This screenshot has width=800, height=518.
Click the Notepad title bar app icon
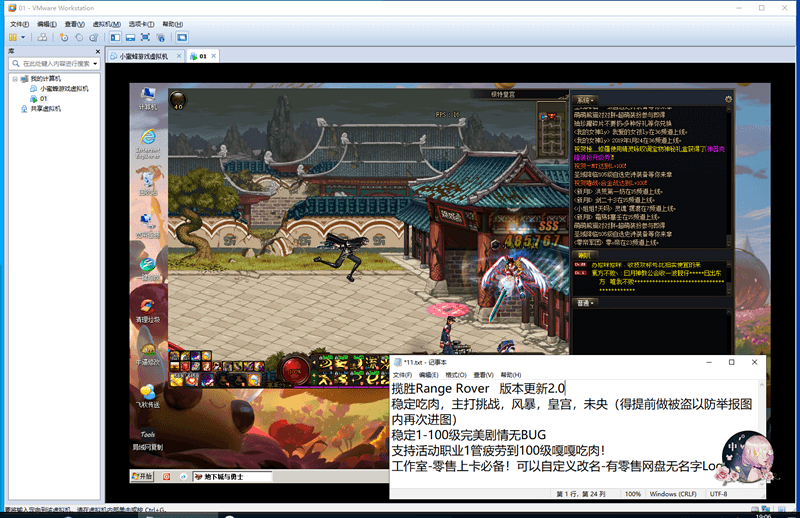[398, 362]
